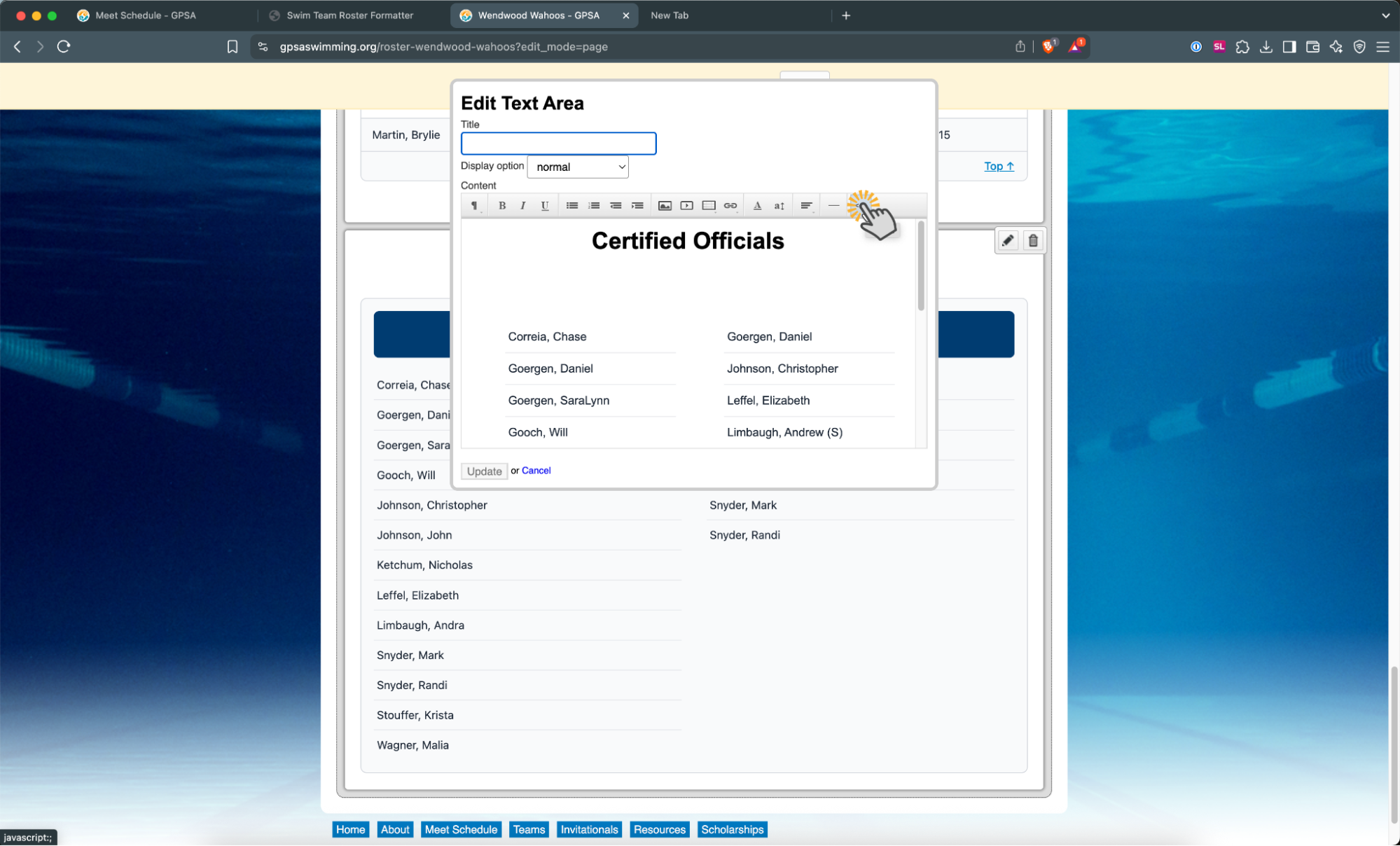The width and height of the screenshot is (1400, 846).
Task: Insert horizontal rule line
Action: 833,205
